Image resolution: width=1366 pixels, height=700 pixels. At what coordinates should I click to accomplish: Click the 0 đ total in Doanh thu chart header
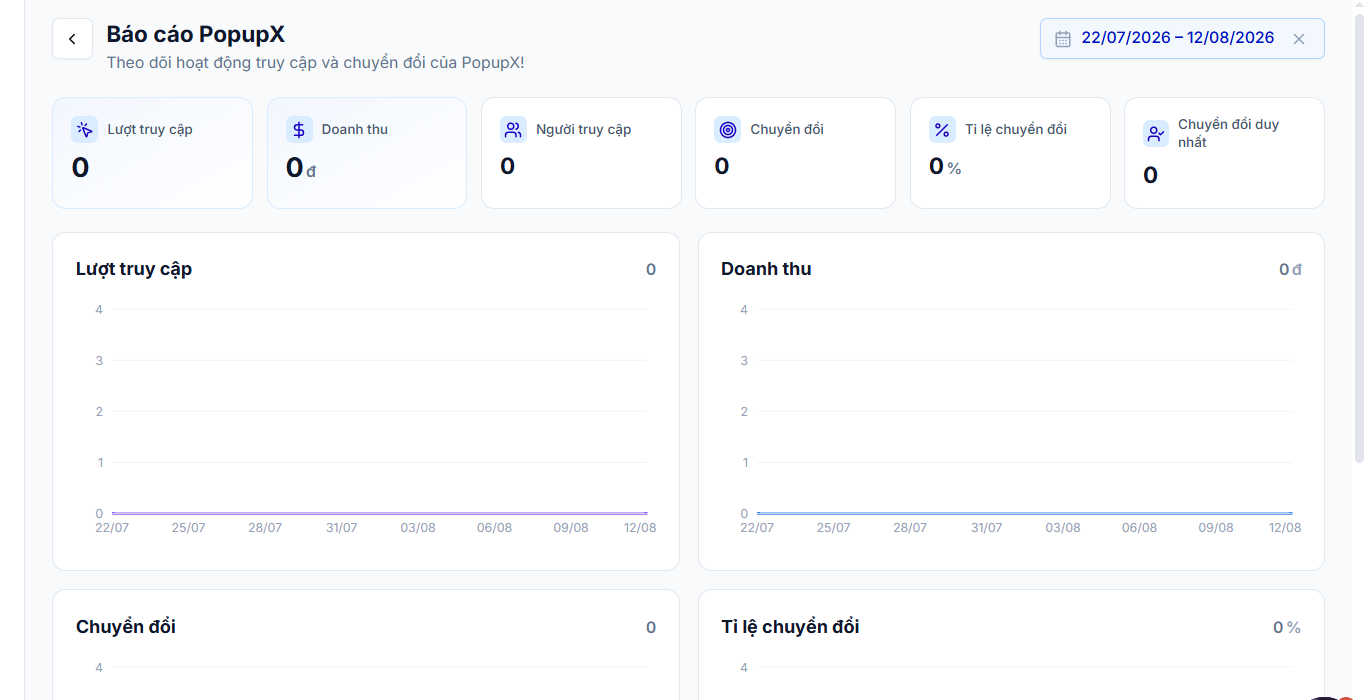[1290, 269]
